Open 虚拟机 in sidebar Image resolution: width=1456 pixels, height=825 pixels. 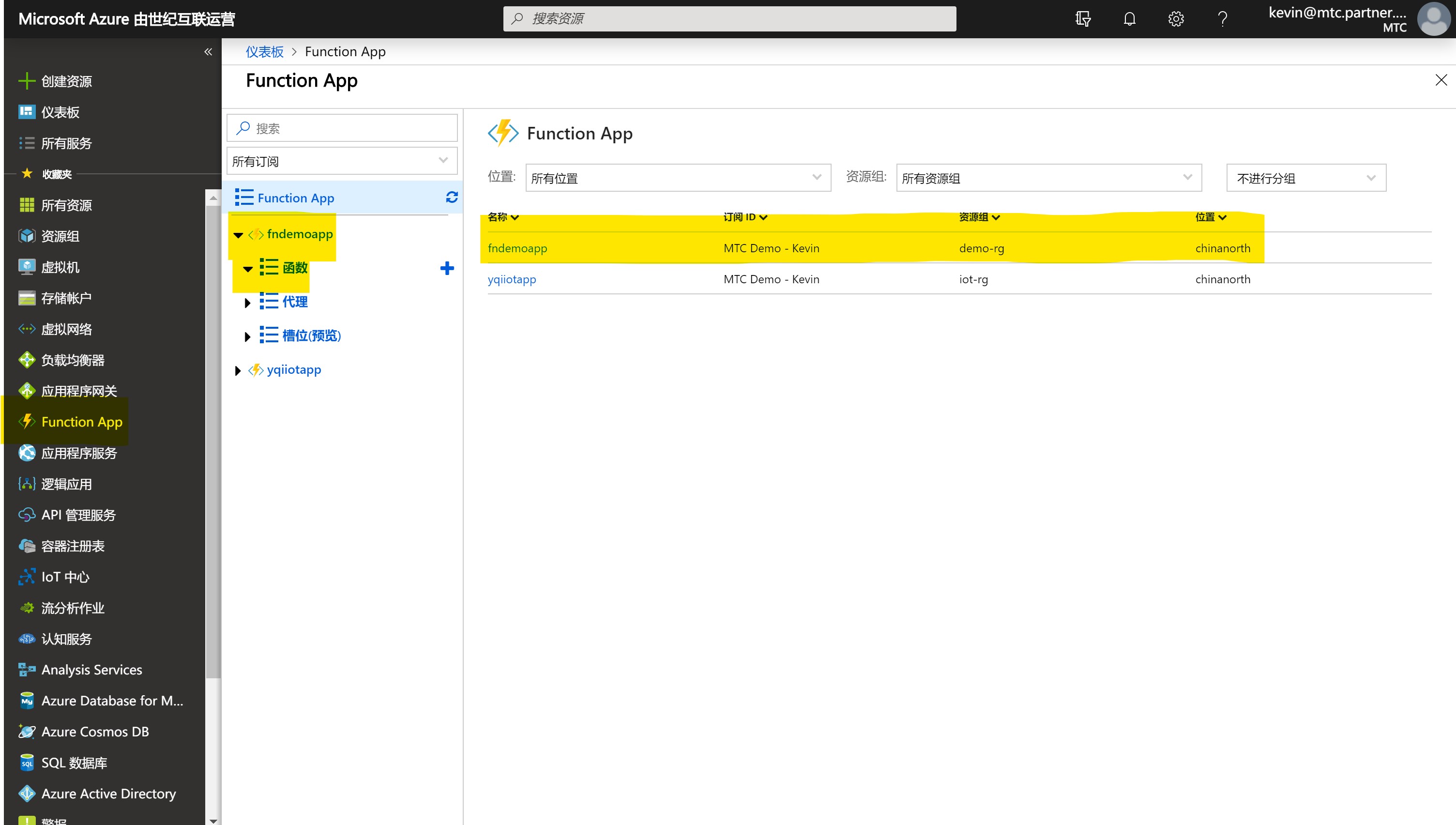click(60, 267)
